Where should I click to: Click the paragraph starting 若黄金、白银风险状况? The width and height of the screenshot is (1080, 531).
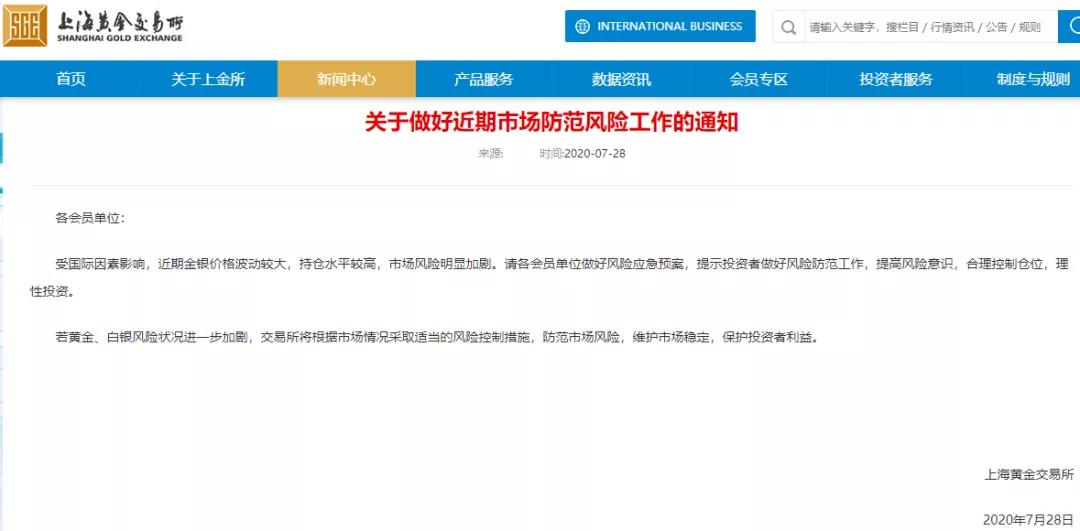pos(438,338)
